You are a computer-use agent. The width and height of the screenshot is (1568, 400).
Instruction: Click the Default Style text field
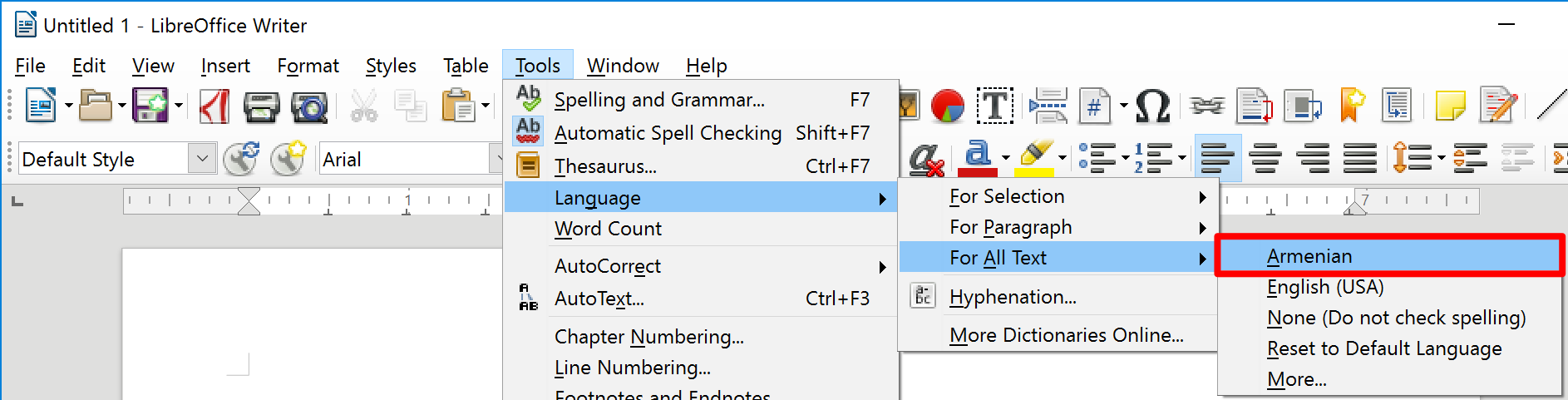(104, 159)
